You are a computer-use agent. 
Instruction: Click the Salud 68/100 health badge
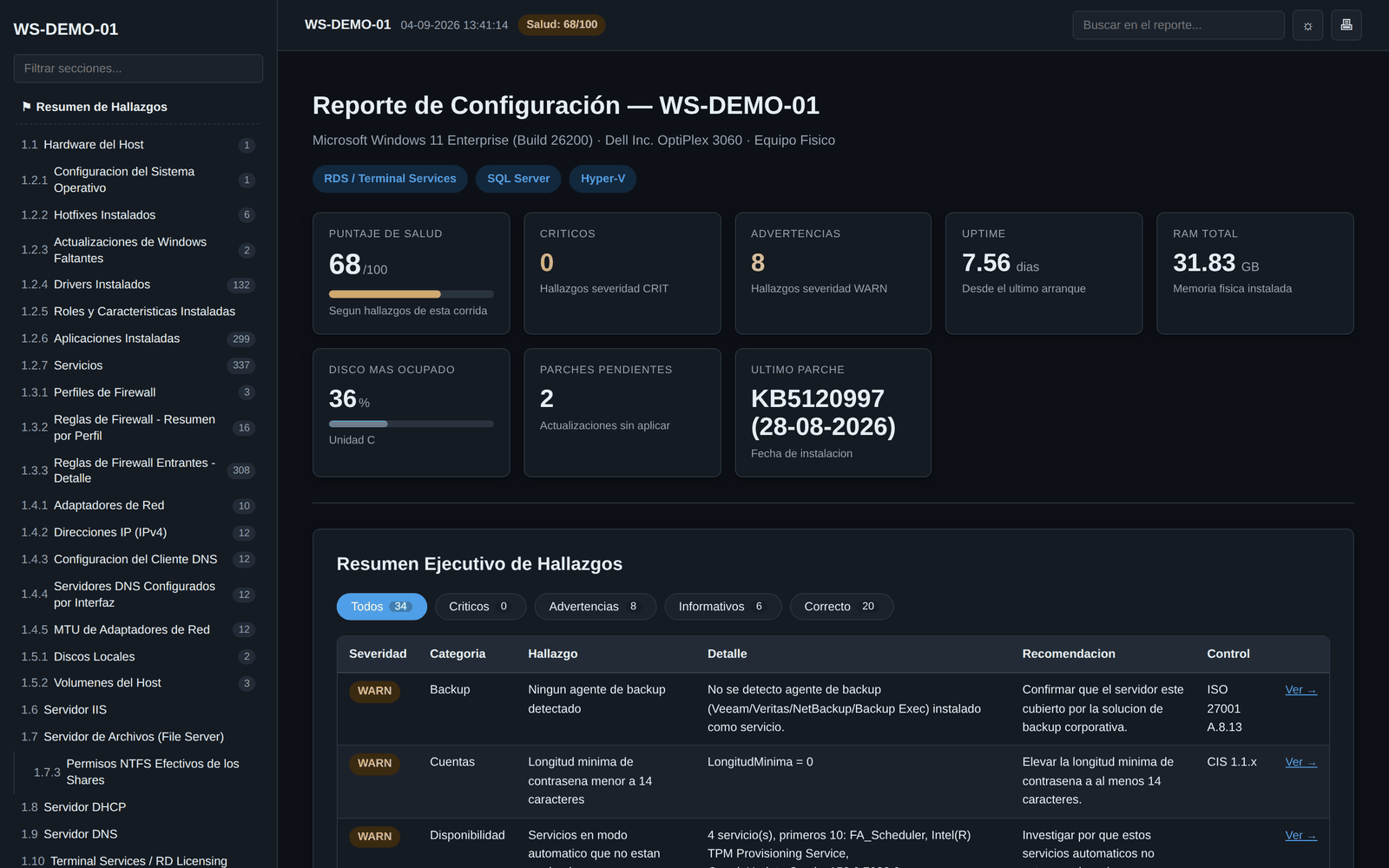[562, 24]
